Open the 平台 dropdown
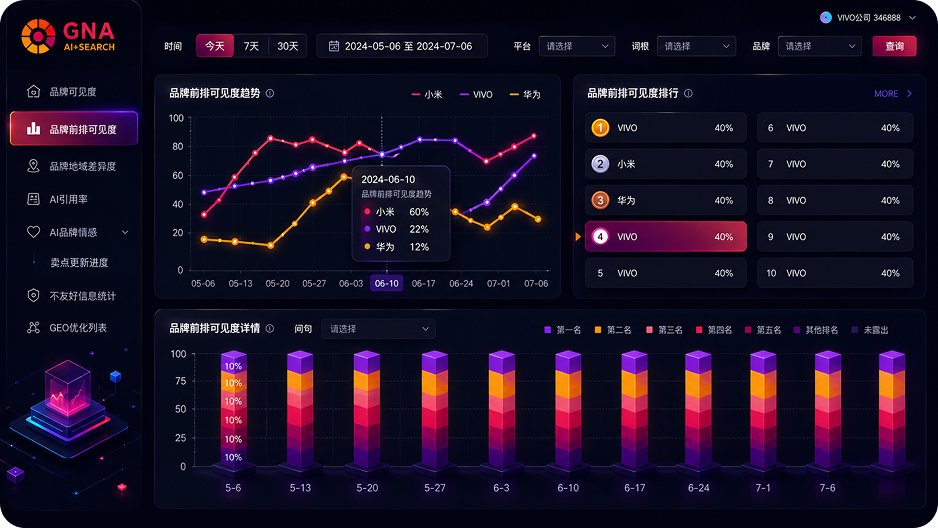This screenshot has height=528, width=938. coord(577,46)
